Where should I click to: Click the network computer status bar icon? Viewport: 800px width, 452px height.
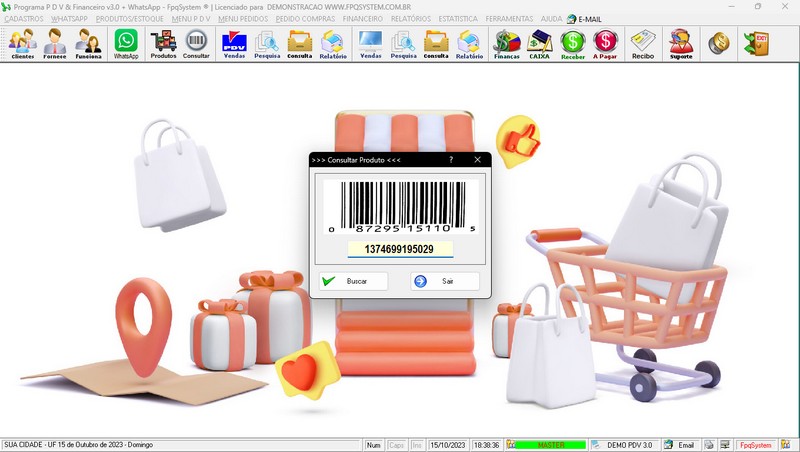click(x=724, y=445)
